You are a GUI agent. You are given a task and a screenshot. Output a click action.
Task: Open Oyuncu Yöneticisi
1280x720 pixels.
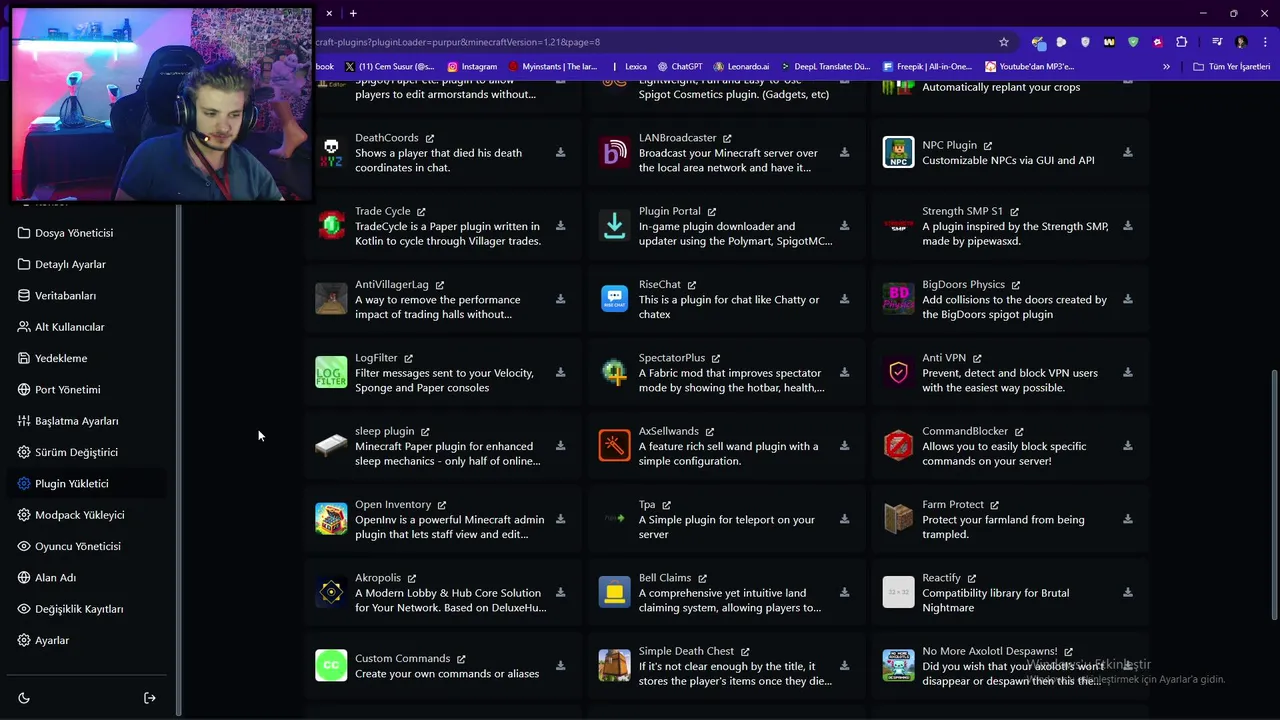coord(87,546)
